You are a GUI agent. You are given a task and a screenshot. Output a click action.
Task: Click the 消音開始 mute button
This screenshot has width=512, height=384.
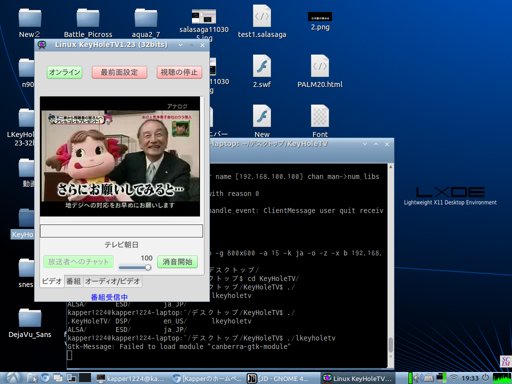(x=177, y=262)
